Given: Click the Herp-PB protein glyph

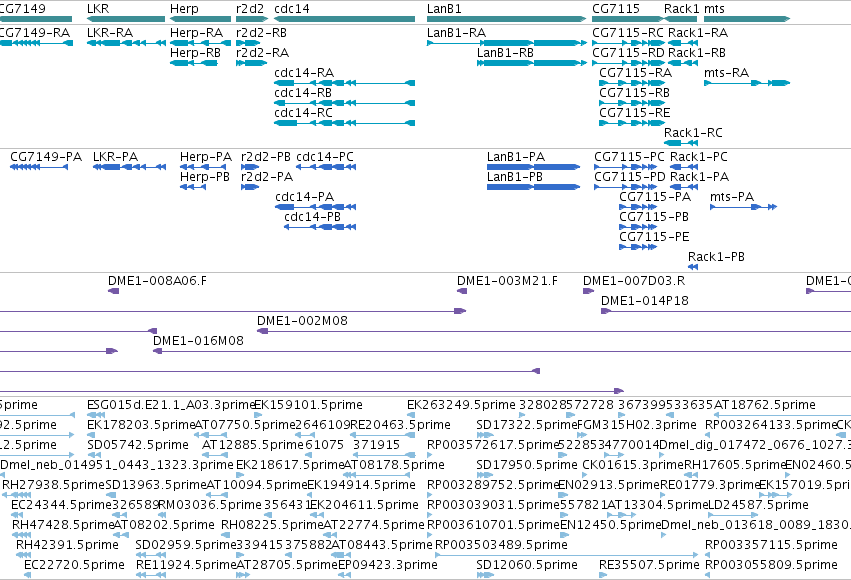Looking at the screenshot, I should pos(193,187).
